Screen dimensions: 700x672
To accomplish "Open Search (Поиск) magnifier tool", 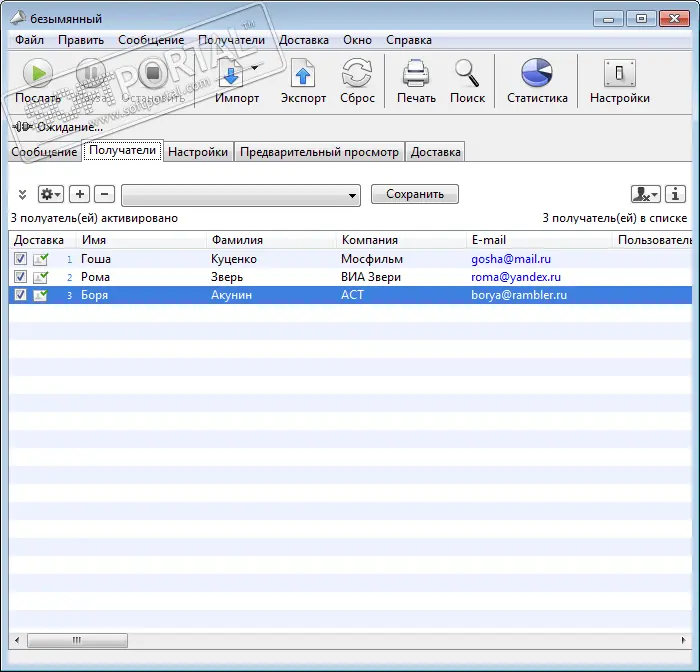I will click(x=466, y=75).
